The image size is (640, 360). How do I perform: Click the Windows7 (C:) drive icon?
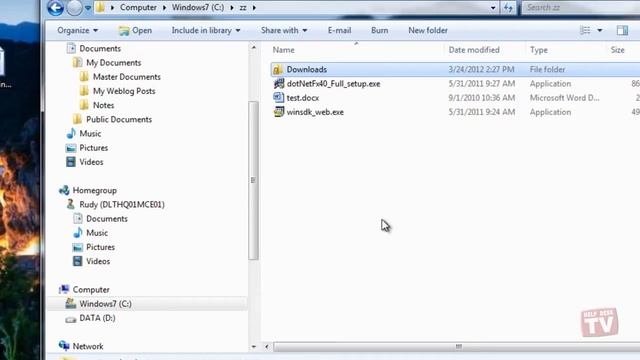[x=71, y=303]
